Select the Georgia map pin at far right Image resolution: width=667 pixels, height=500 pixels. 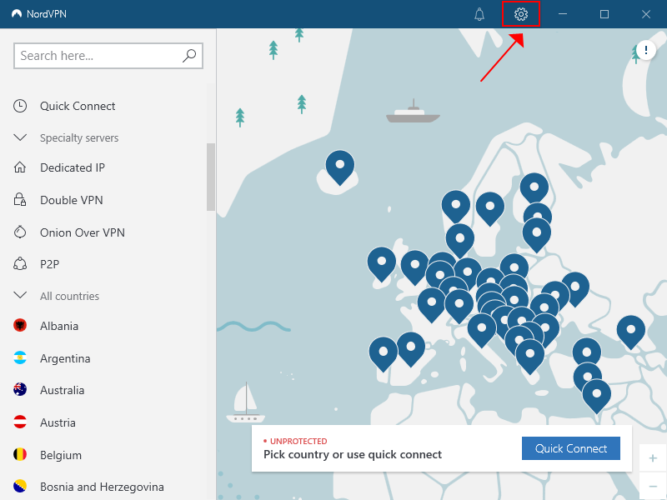[x=631, y=332]
